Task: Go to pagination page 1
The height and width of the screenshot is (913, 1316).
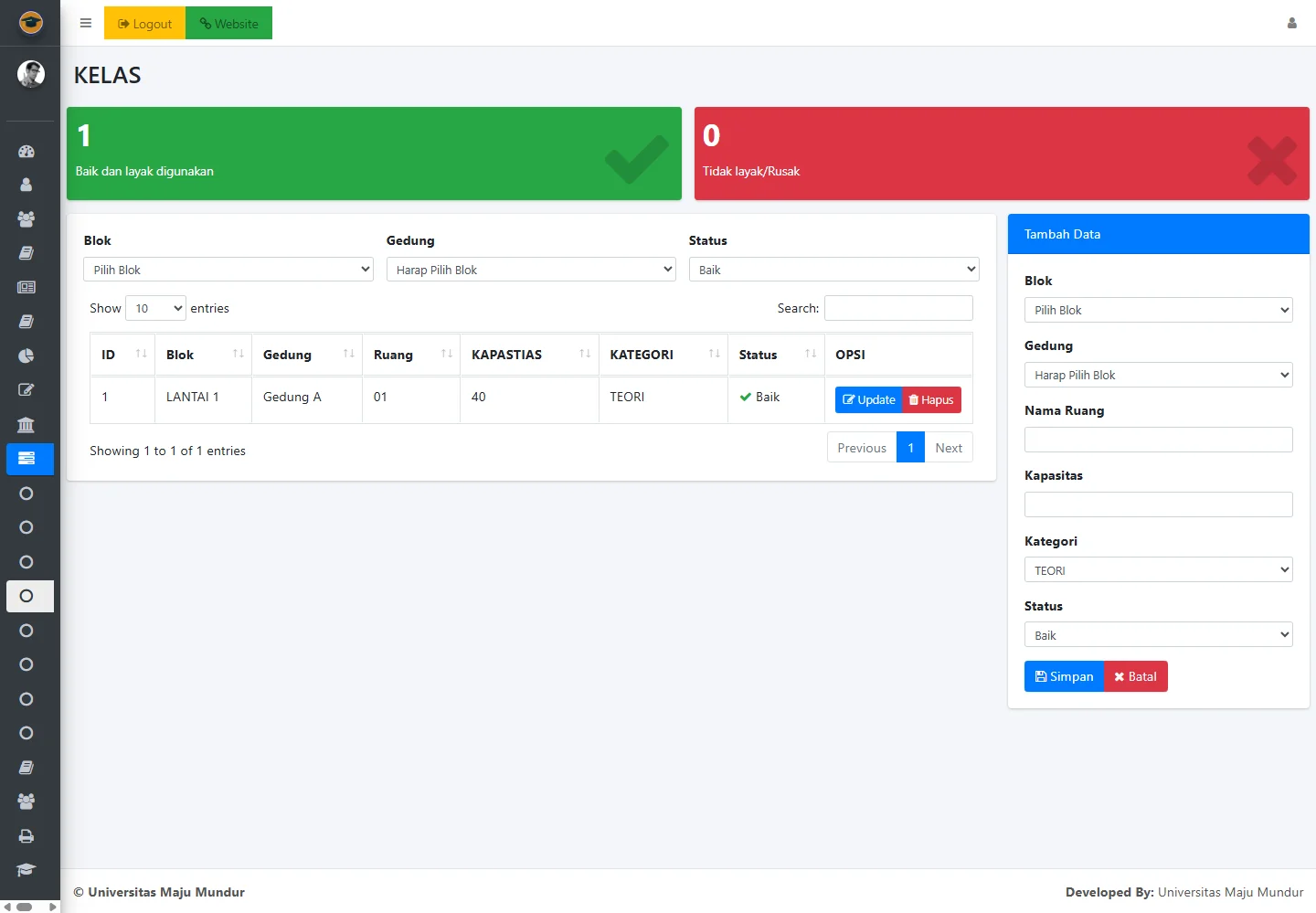Action: [910, 448]
